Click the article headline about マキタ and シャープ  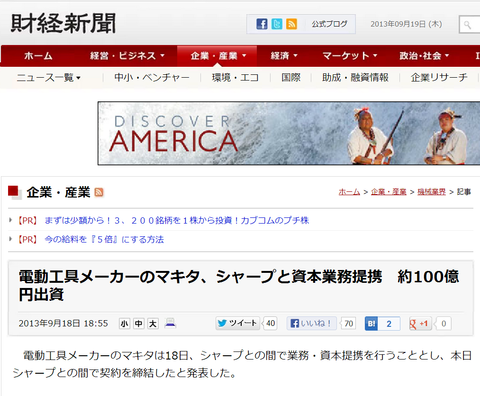pos(239,286)
